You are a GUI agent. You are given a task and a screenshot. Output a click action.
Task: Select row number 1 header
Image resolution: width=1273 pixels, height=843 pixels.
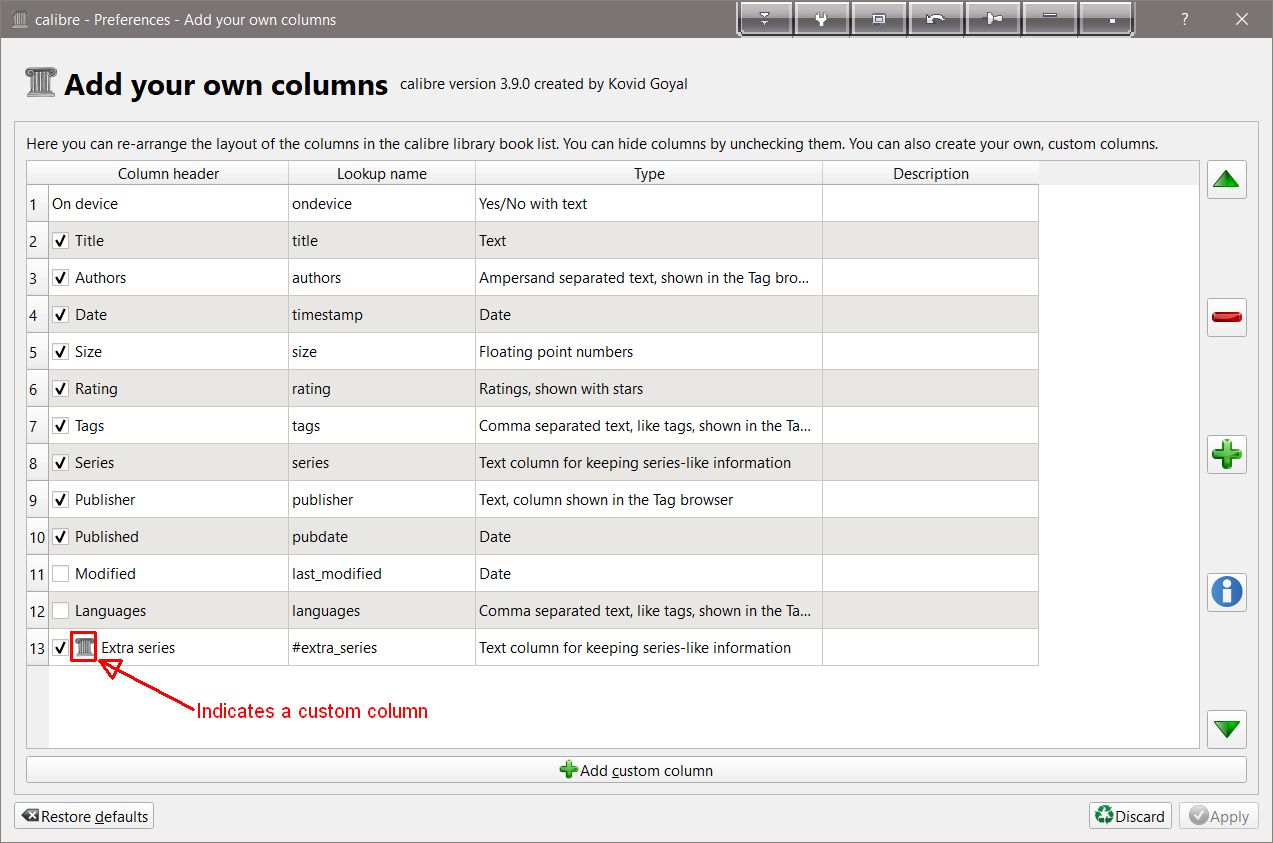[37, 204]
